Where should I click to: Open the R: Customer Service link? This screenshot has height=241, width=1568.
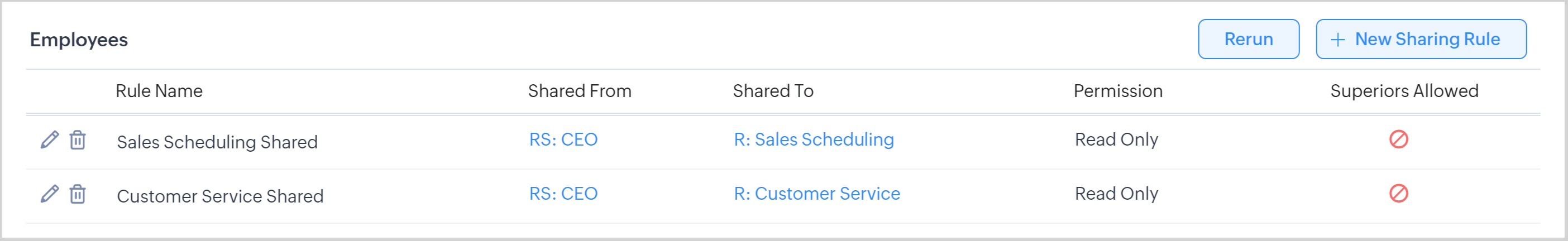click(x=816, y=194)
